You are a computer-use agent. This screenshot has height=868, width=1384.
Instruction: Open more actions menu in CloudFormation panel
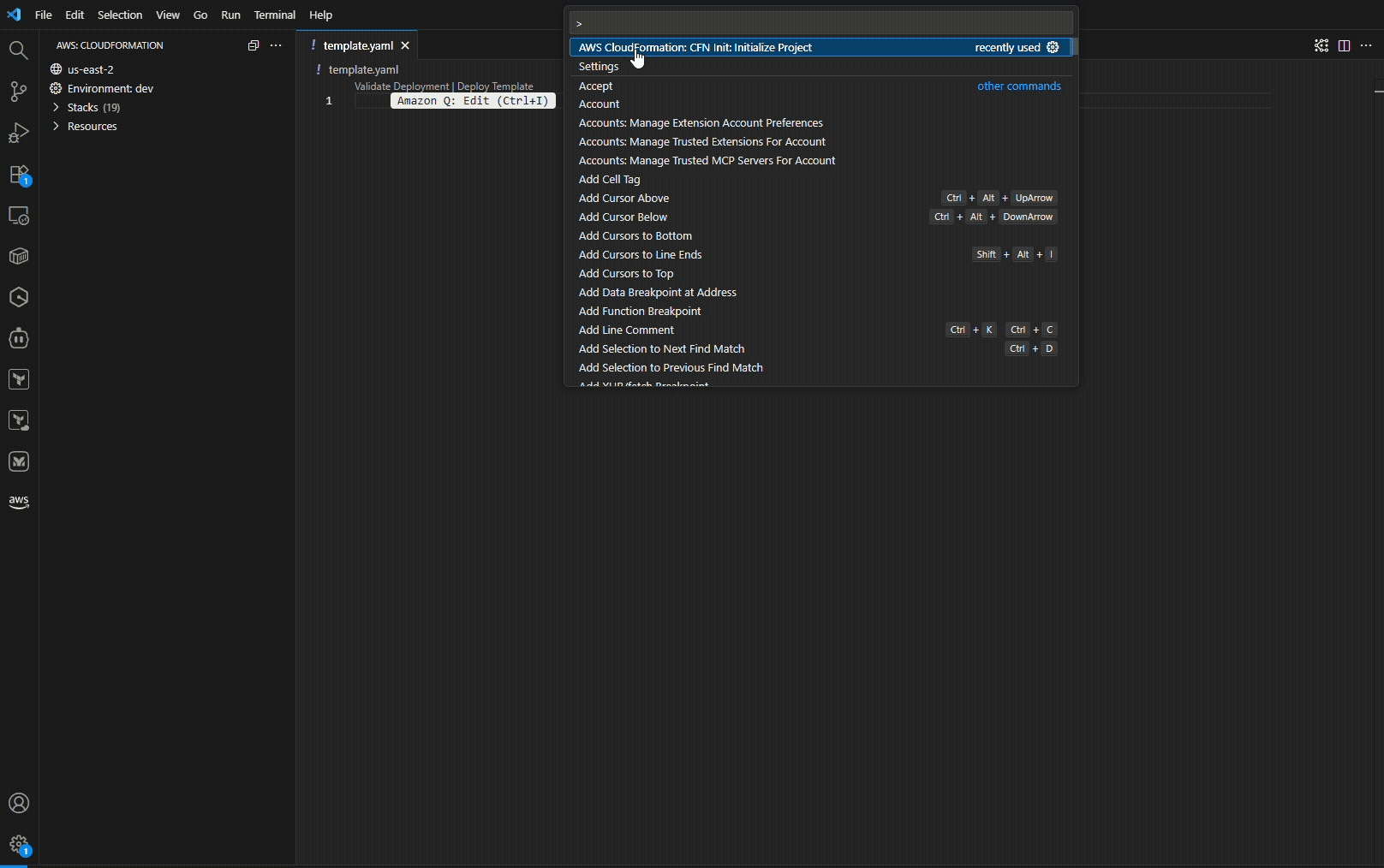tap(275, 45)
